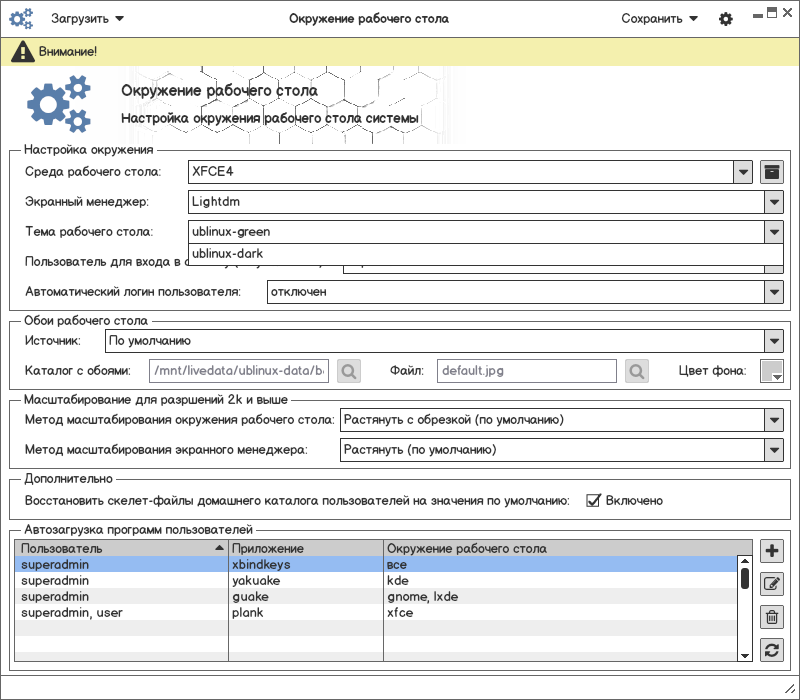Viewport: 800px width, 700px height.
Task: Click the archive icon beside XFCE4 field
Action: click(x=771, y=172)
